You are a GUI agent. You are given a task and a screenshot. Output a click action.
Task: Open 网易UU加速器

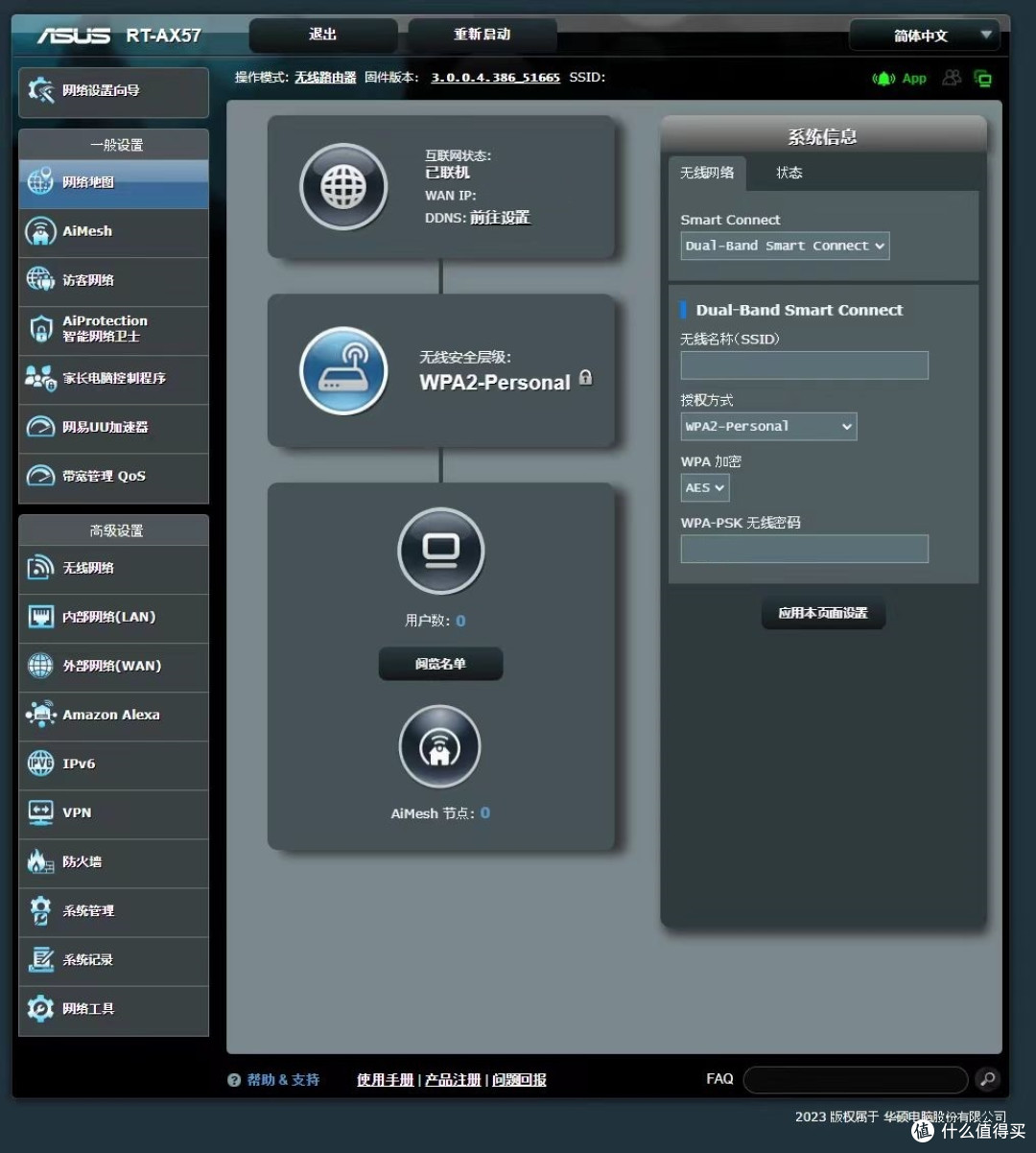click(x=113, y=428)
